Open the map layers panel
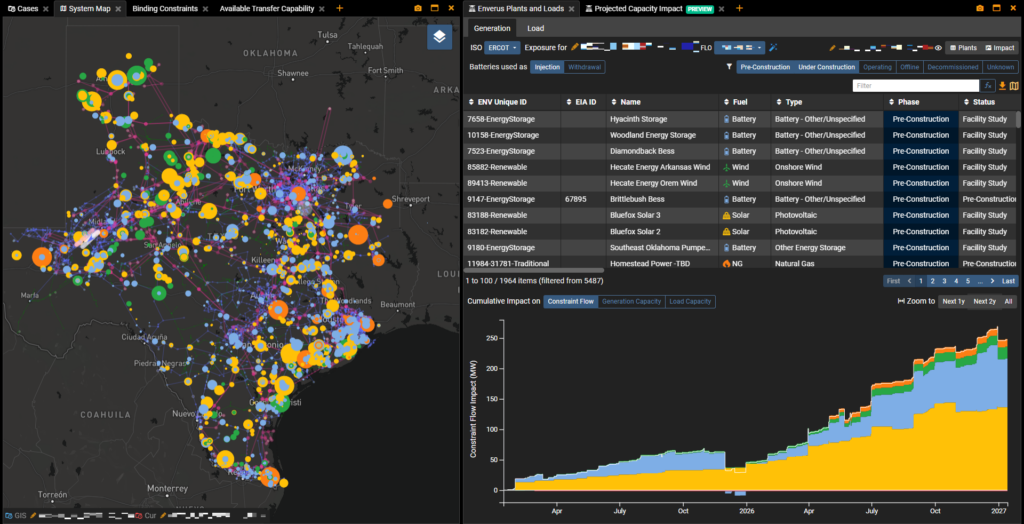Screen dimensions: 1024x524 (439, 37)
